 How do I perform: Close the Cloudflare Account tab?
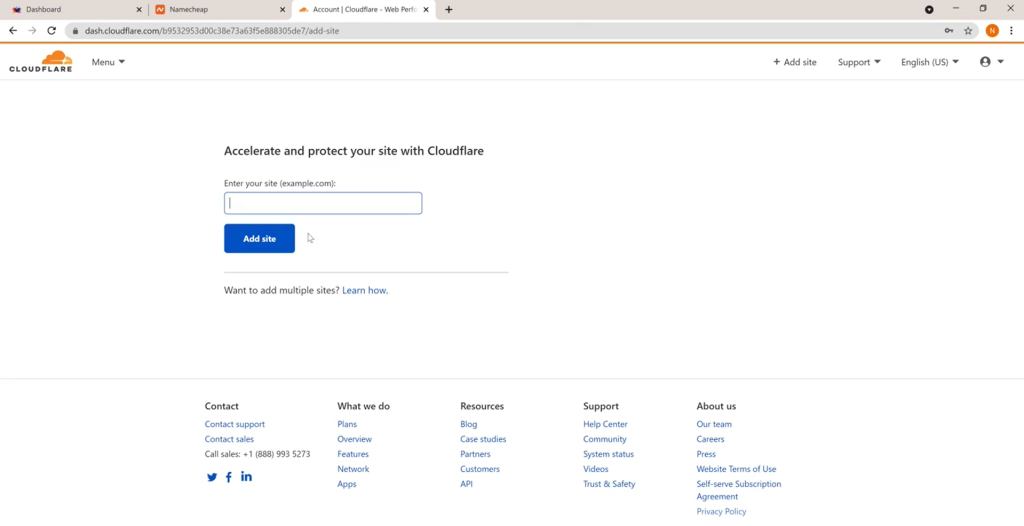tap(426, 10)
